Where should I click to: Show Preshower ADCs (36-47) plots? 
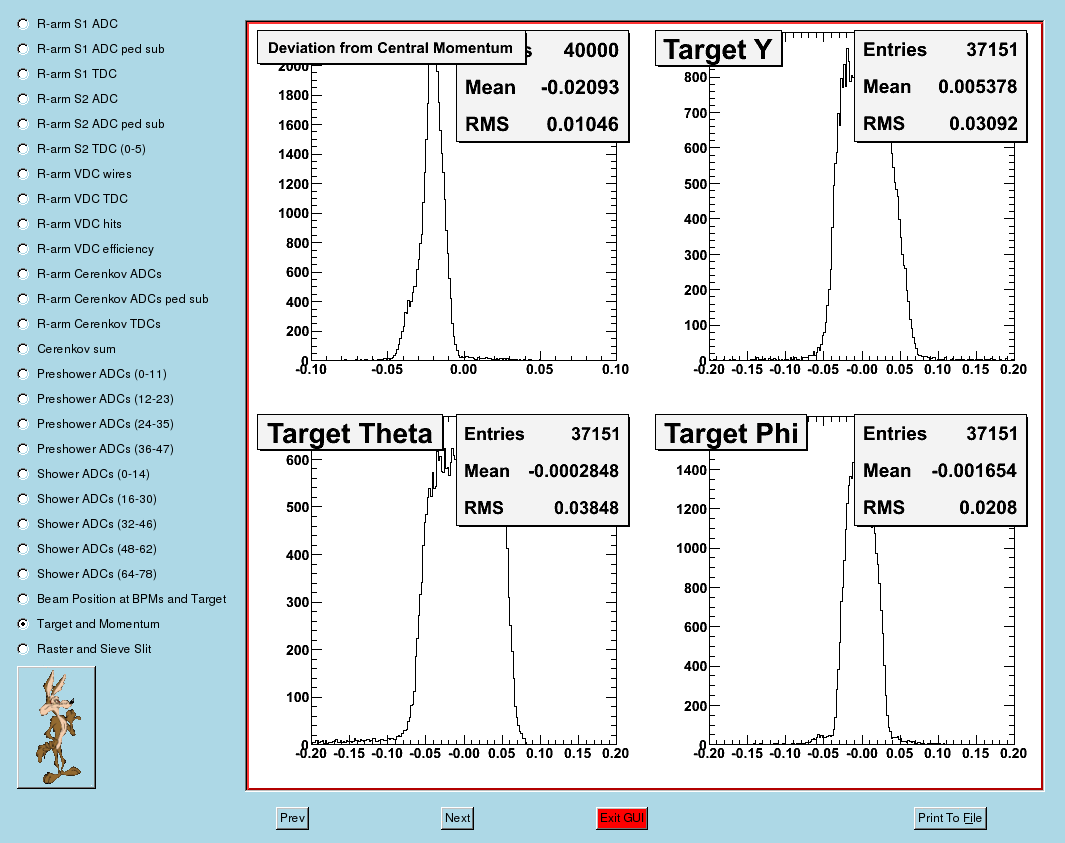pos(23,449)
